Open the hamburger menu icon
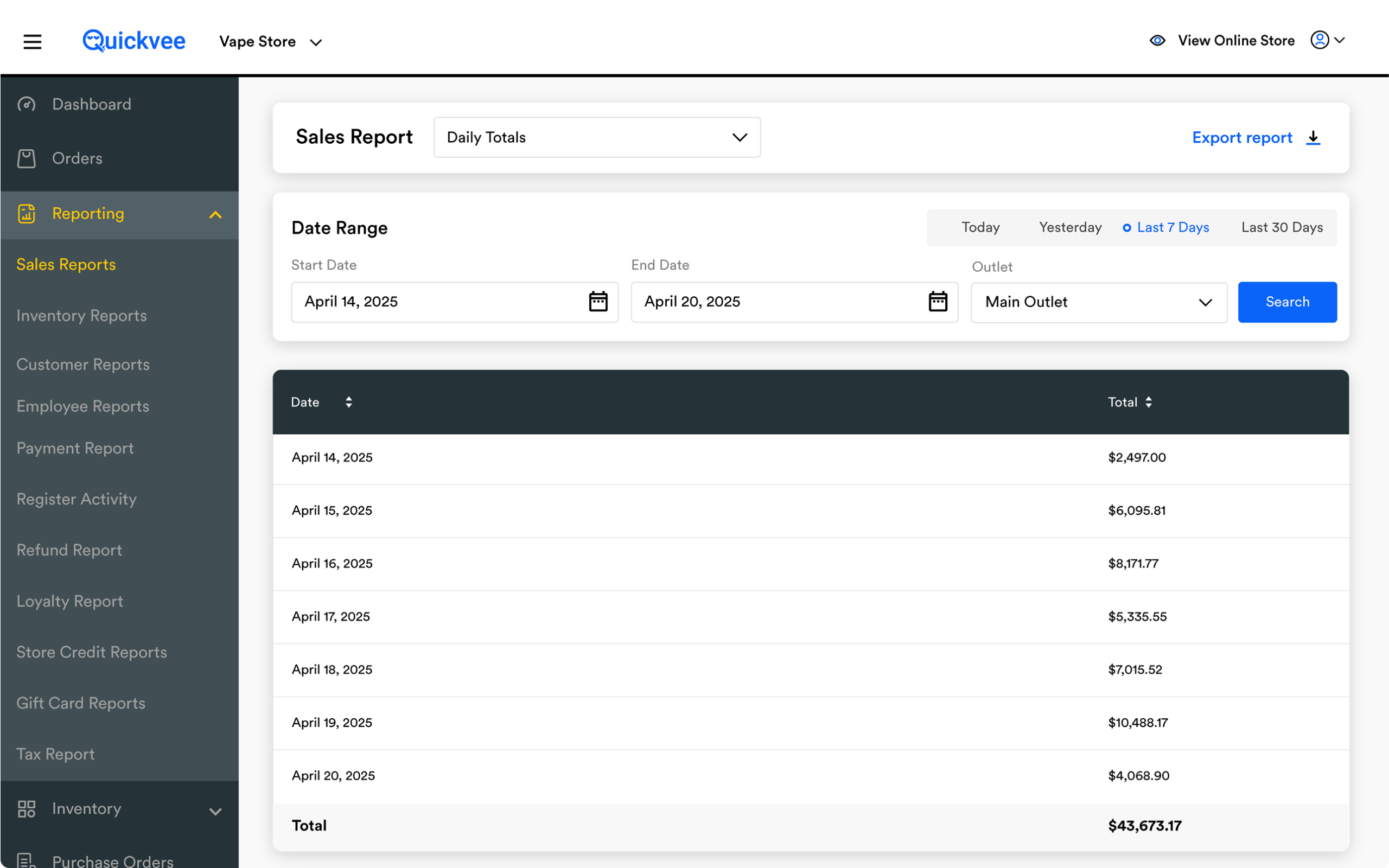Image resolution: width=1389 pixels, height=868 pixels. [x=32, y=41]
